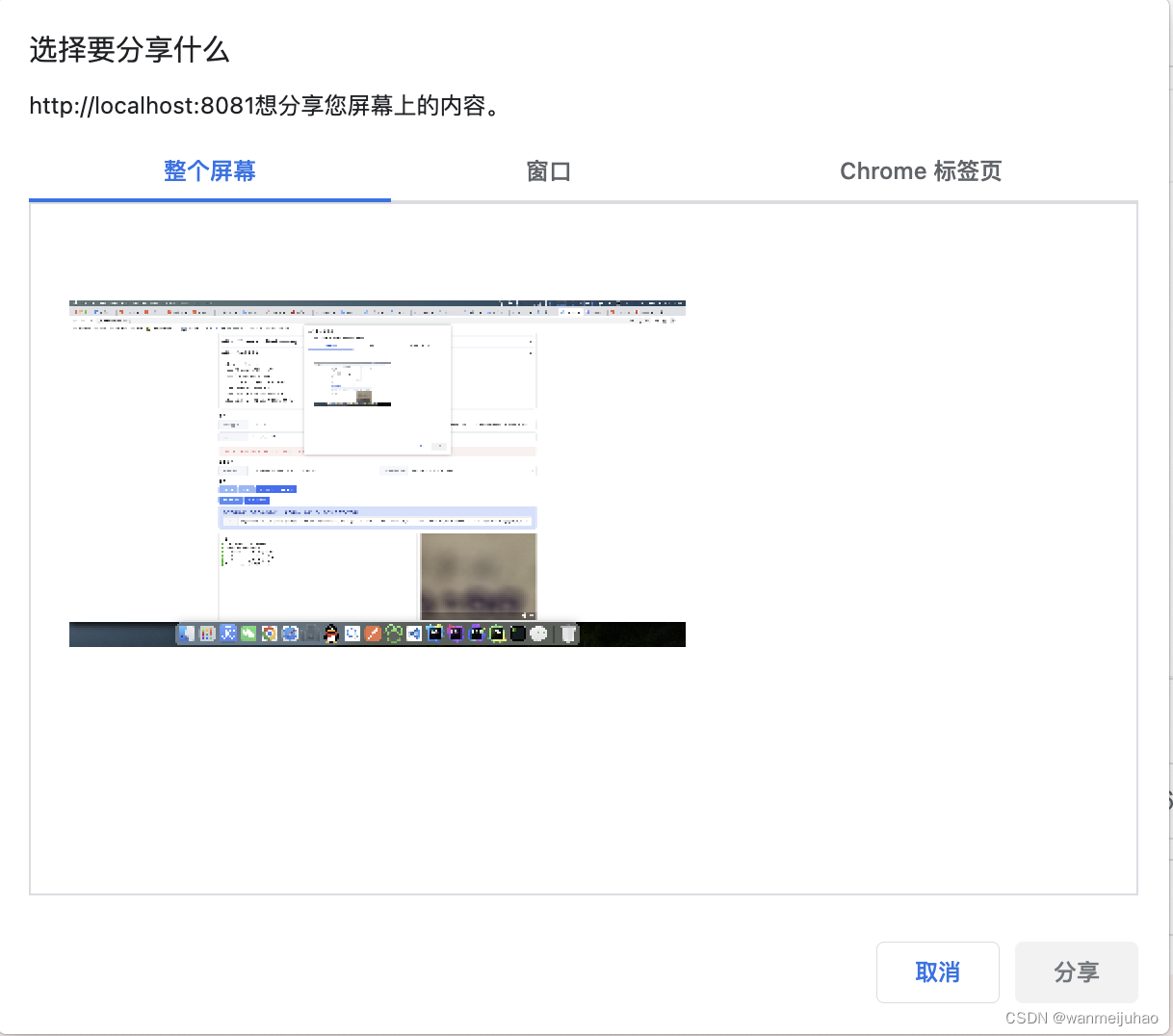Click the Finder icon in the dock preview
The height and width of the screenshot is (1036, 1173).
(187, 634)
